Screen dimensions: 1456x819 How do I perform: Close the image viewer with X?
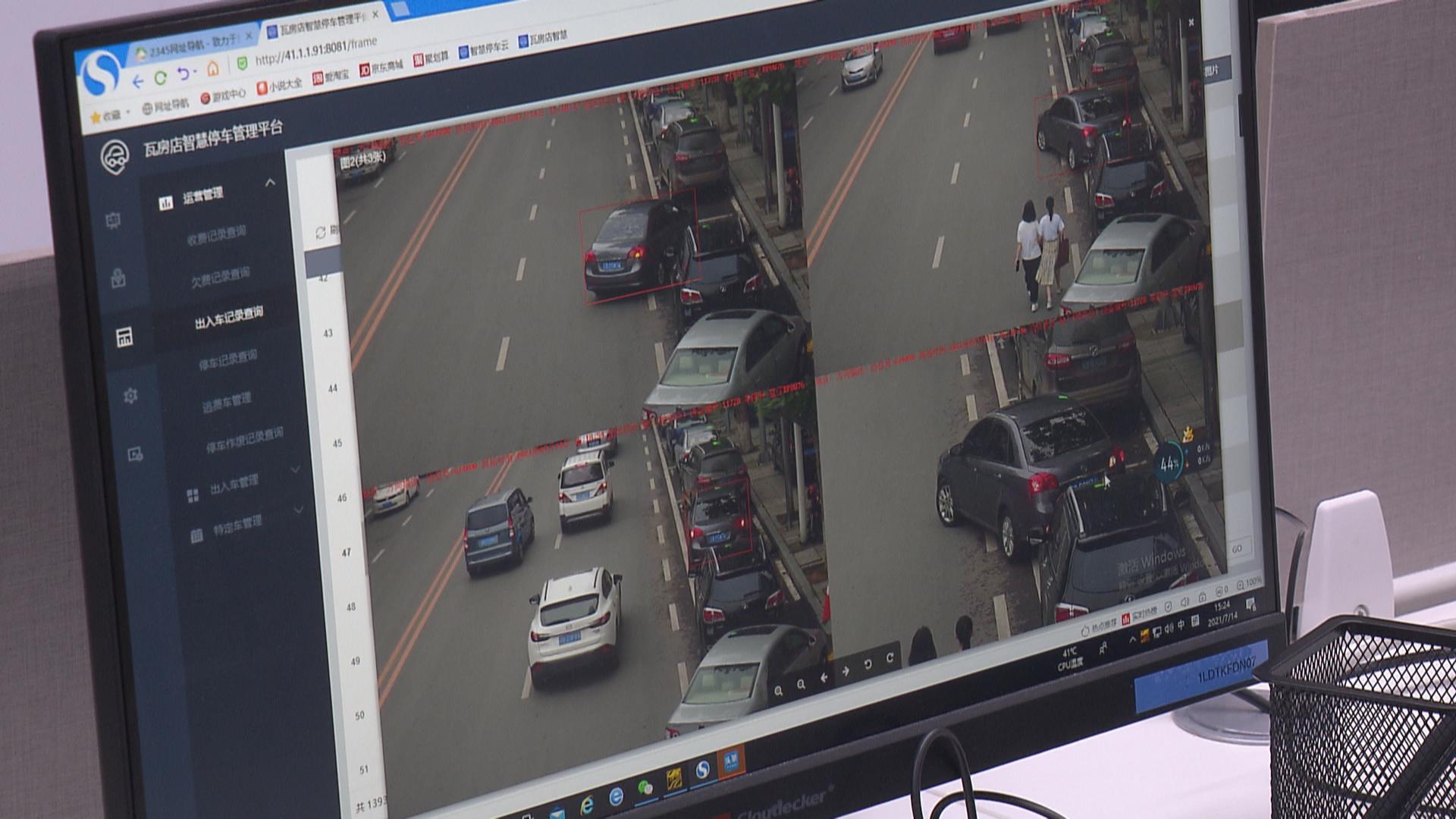pyautogui.click(x=1191, y=23)
